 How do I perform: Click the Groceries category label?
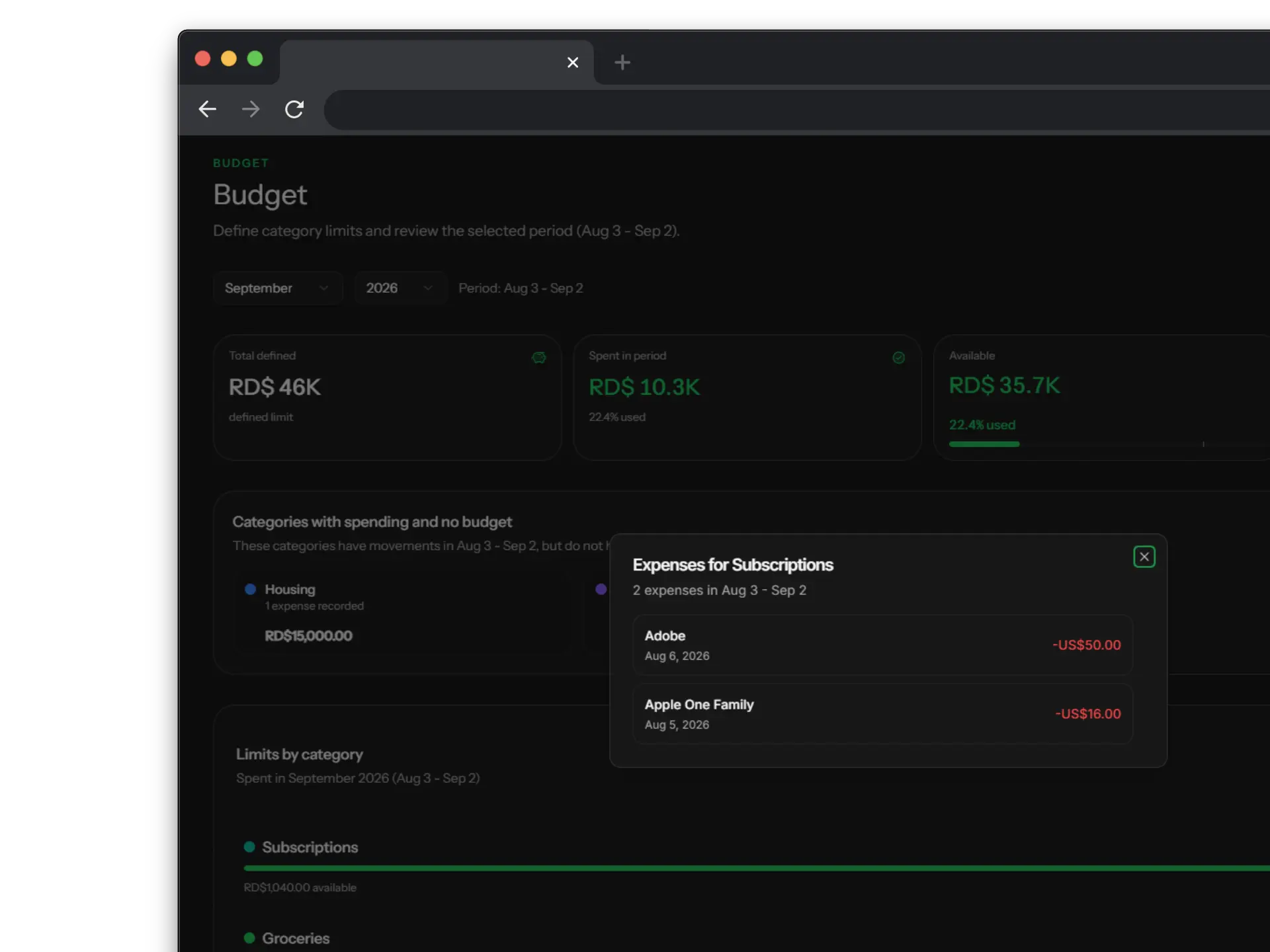(296, 938)
